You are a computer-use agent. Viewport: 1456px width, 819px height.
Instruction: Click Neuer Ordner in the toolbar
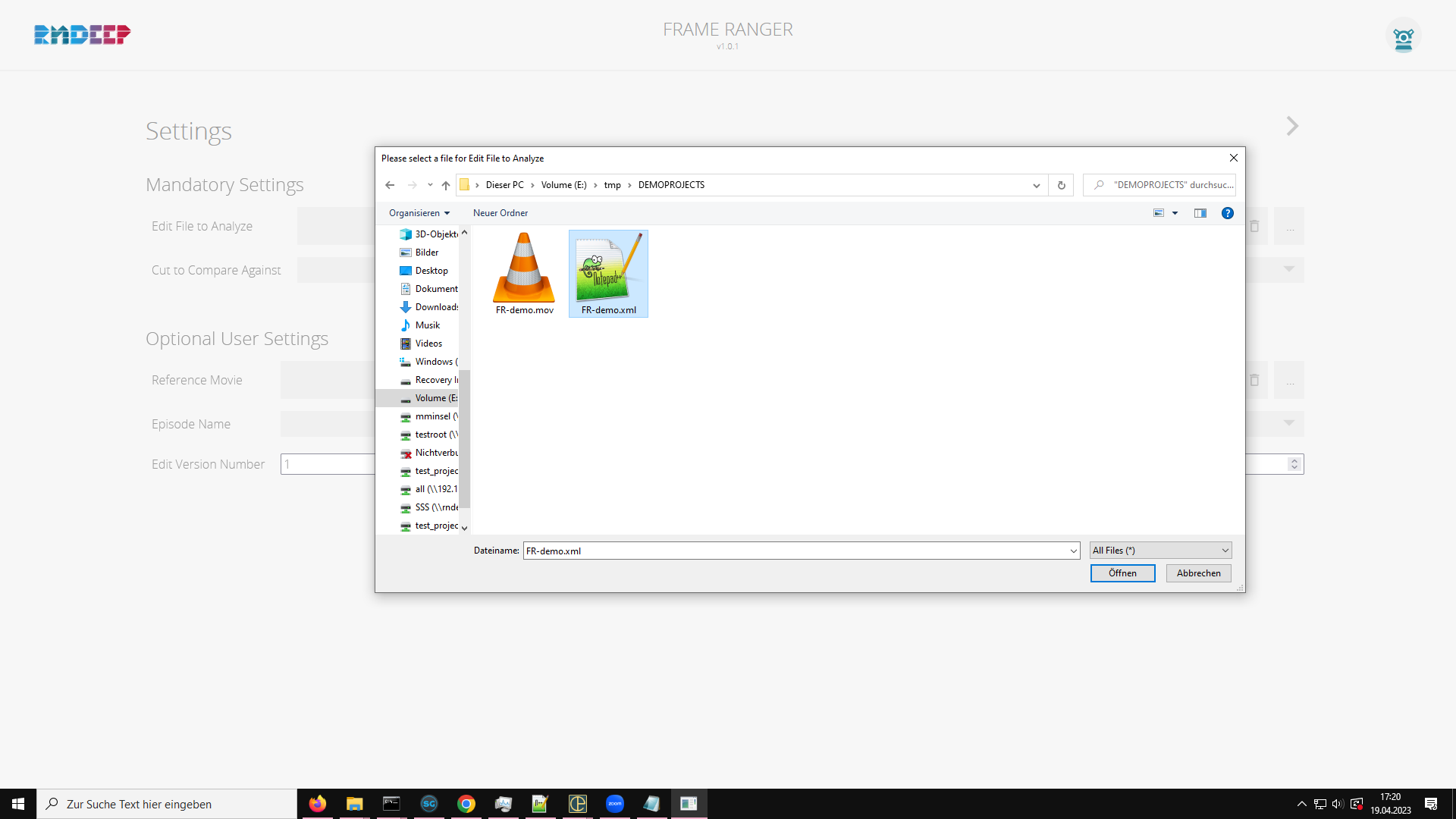point(500,213)
